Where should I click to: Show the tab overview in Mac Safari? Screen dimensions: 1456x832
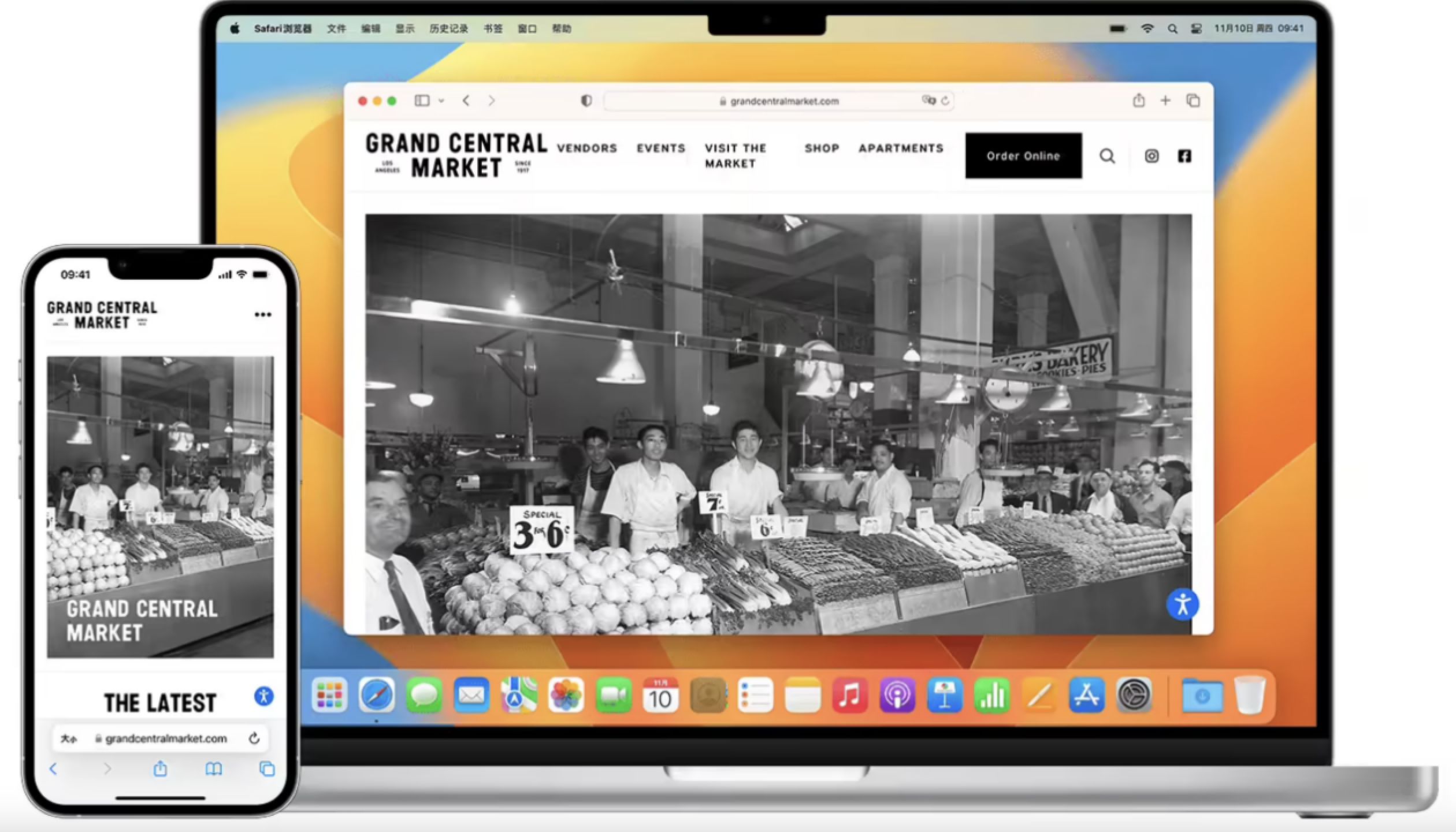pyautogui.click(x=1193, y=101)
